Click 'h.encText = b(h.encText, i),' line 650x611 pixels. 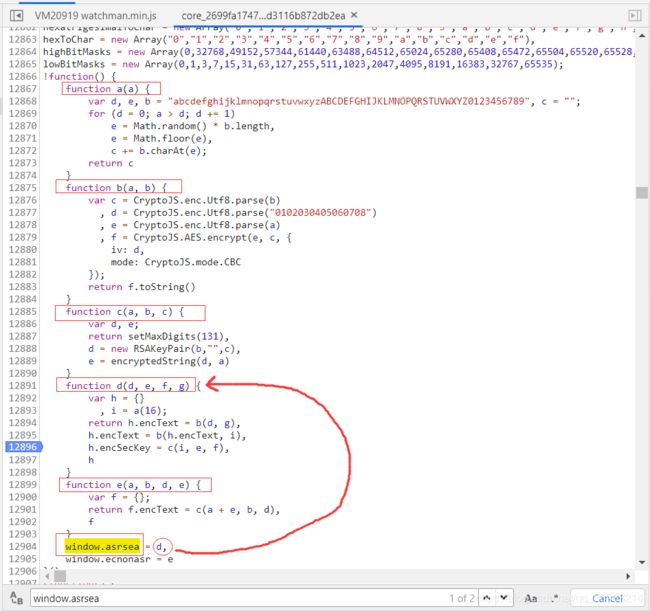click(167, 435)
